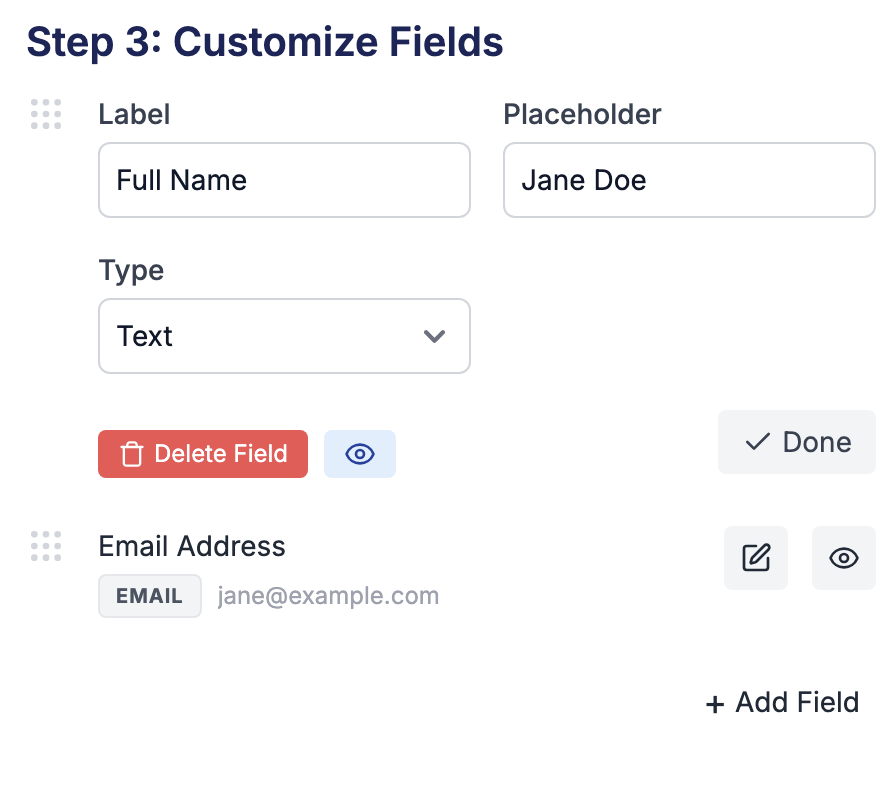Click the eye icon under the Full Name field
The image size is (894, 786).
click(x=359, y=453)
